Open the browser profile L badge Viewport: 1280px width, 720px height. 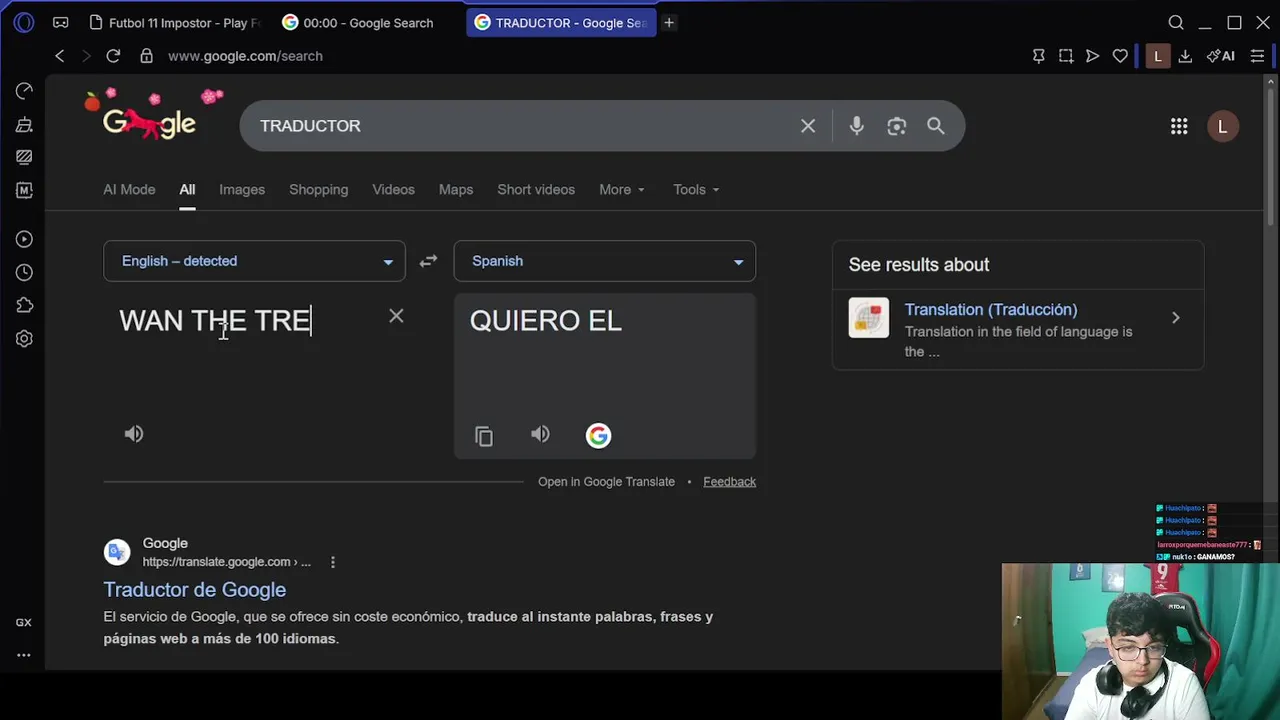pos(1157,56)
